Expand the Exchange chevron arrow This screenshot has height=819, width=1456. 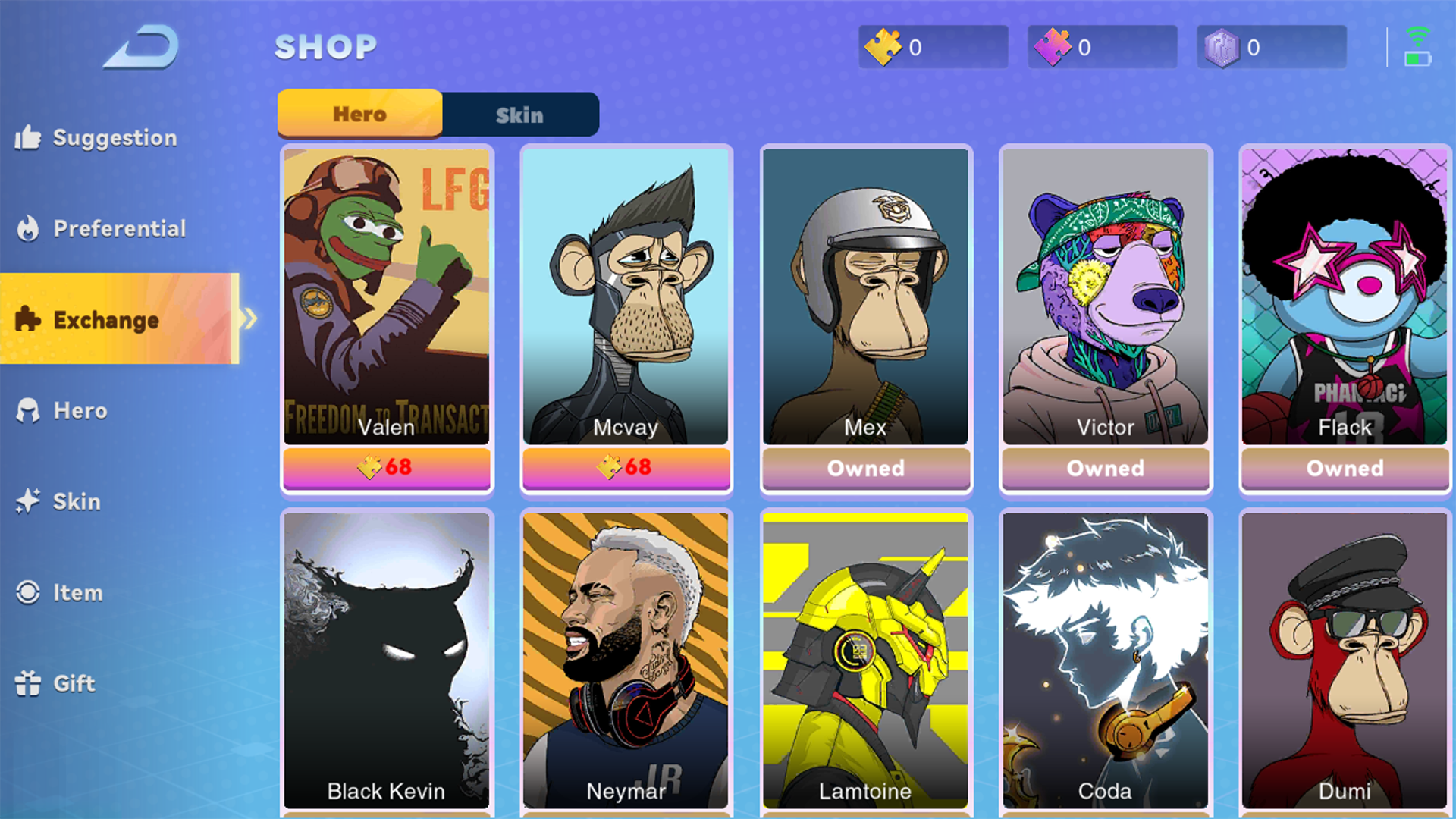[249, 318]
